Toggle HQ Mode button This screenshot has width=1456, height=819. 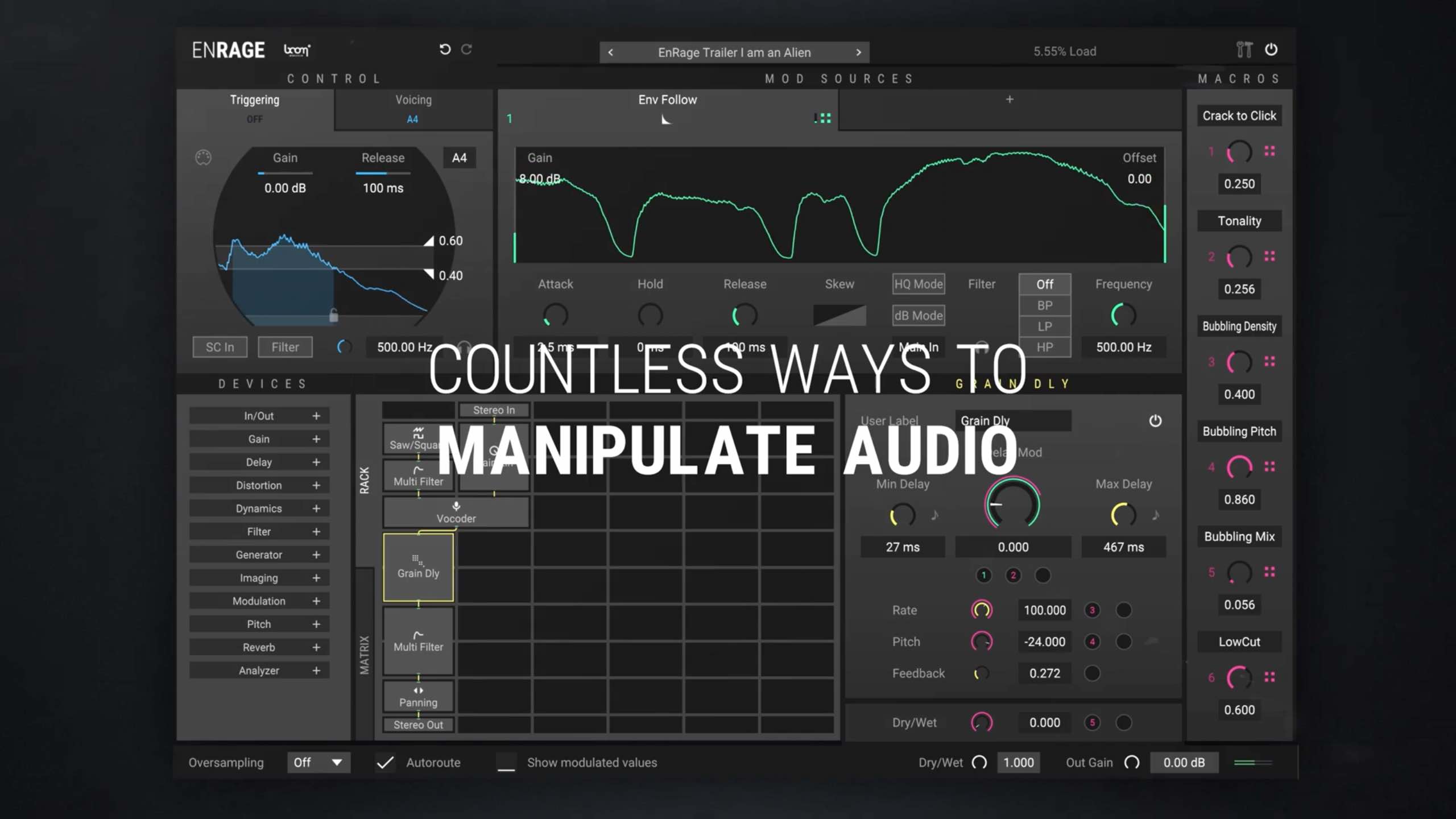click(919, 284)
